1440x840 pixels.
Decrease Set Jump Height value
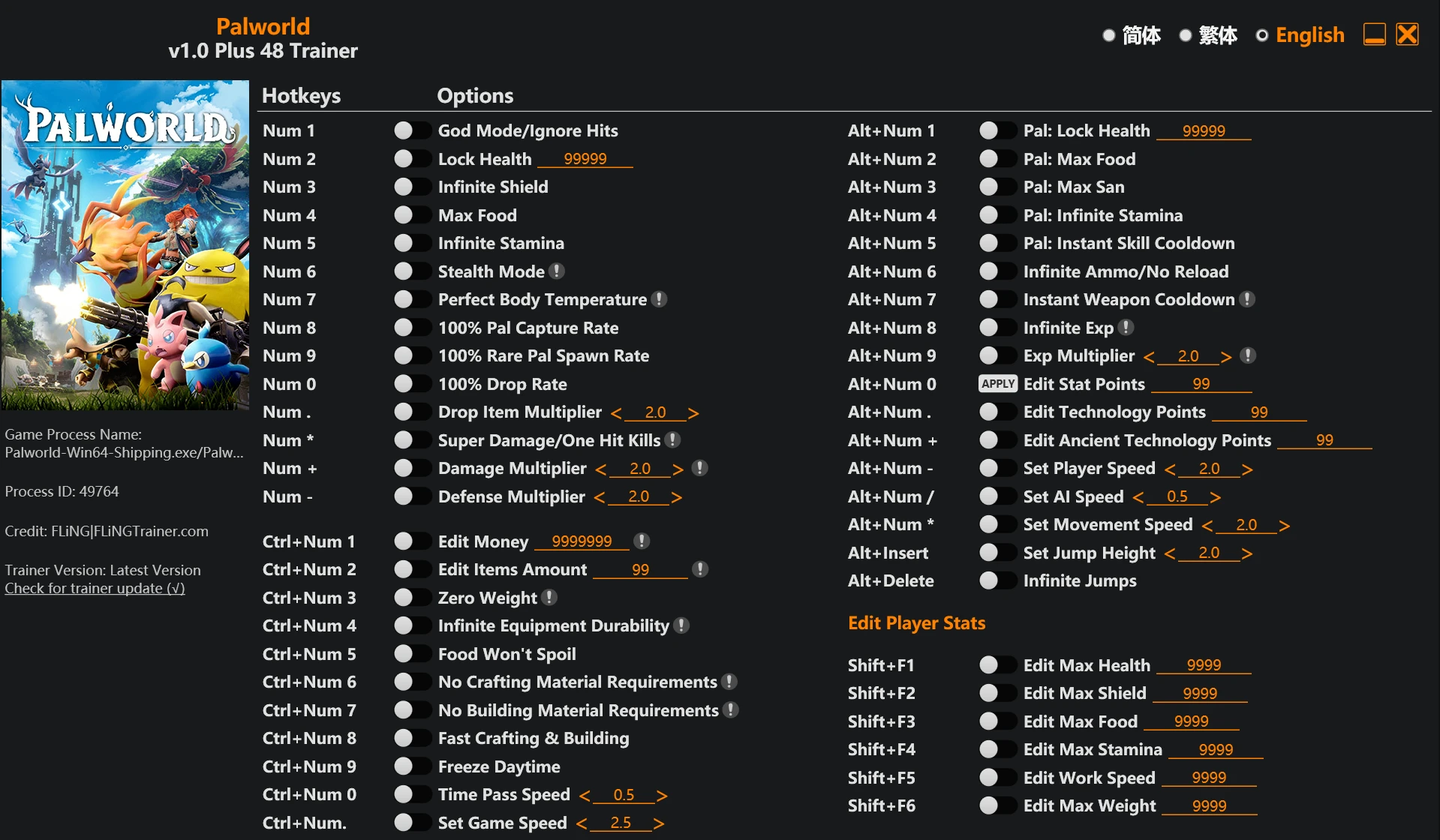[1170, 553]
